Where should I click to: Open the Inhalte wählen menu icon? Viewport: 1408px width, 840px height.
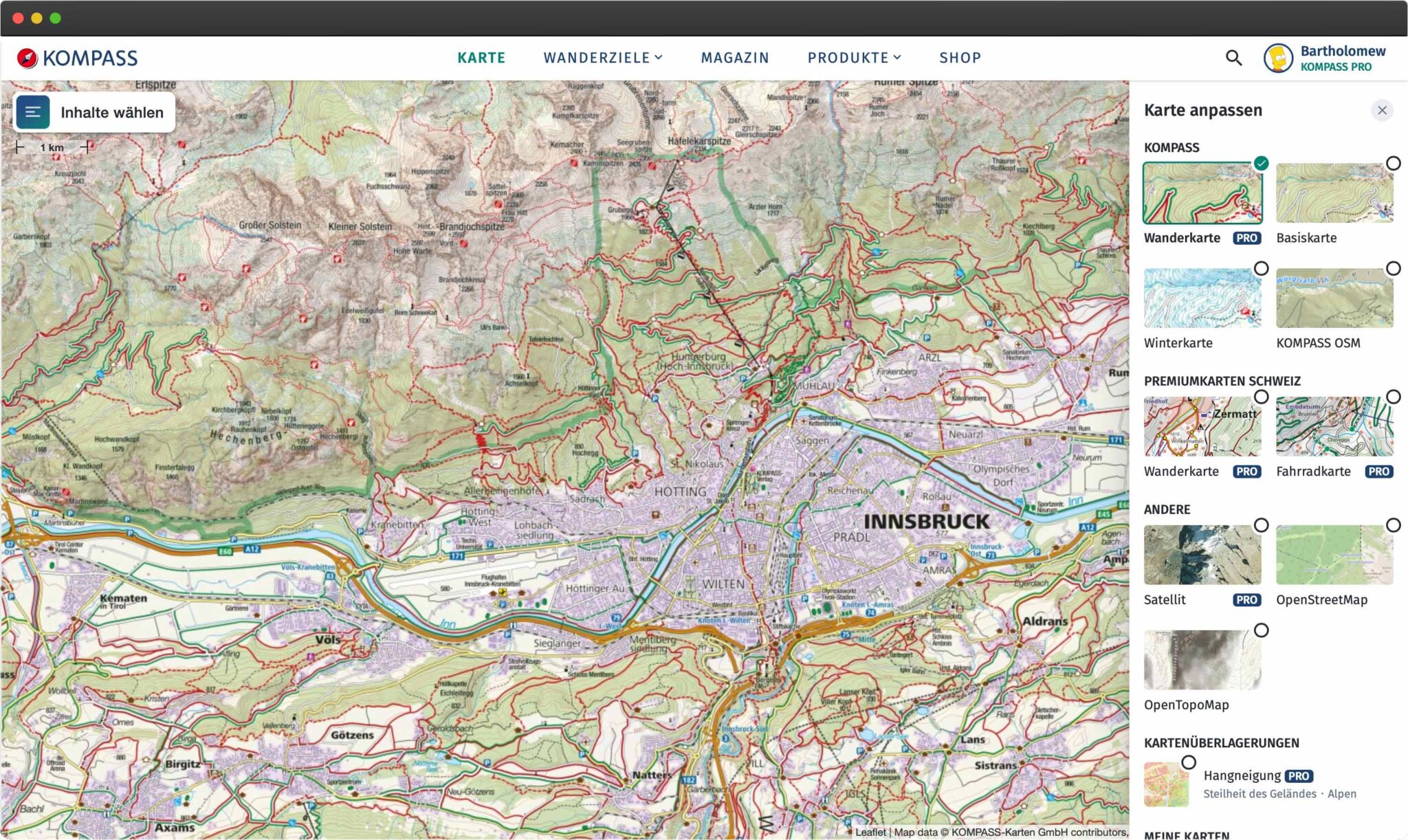point(33,112)
